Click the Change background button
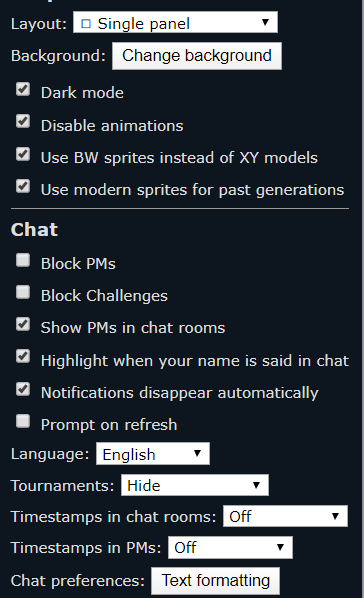 [197, 56]
